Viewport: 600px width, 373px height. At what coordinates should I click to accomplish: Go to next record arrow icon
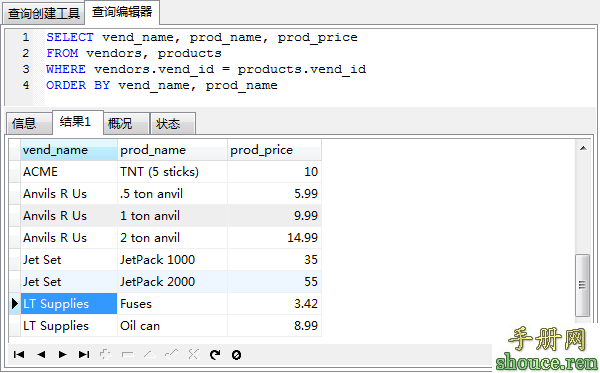tap(62, 355)
